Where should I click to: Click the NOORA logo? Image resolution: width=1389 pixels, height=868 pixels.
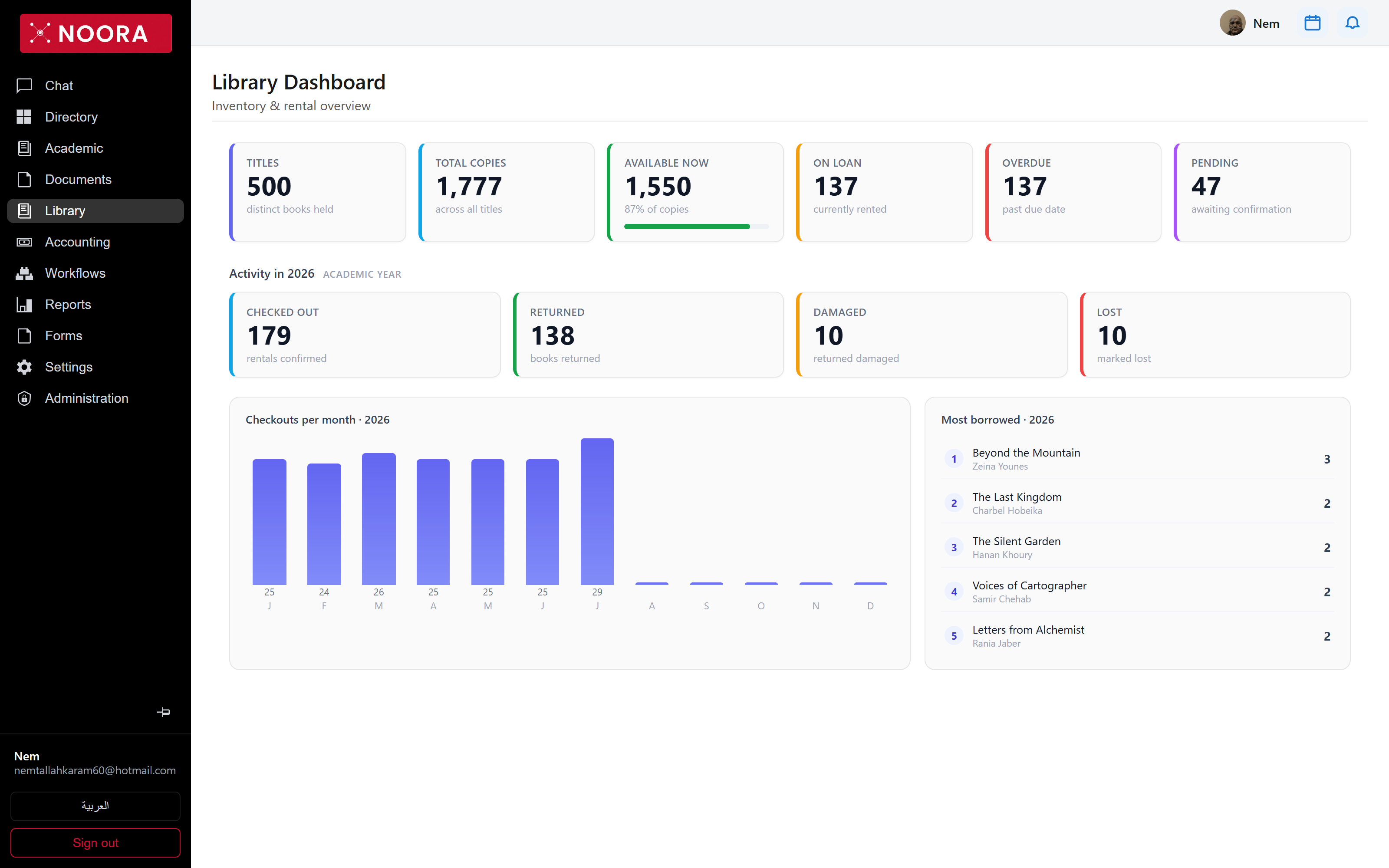[x=96, y=33]
